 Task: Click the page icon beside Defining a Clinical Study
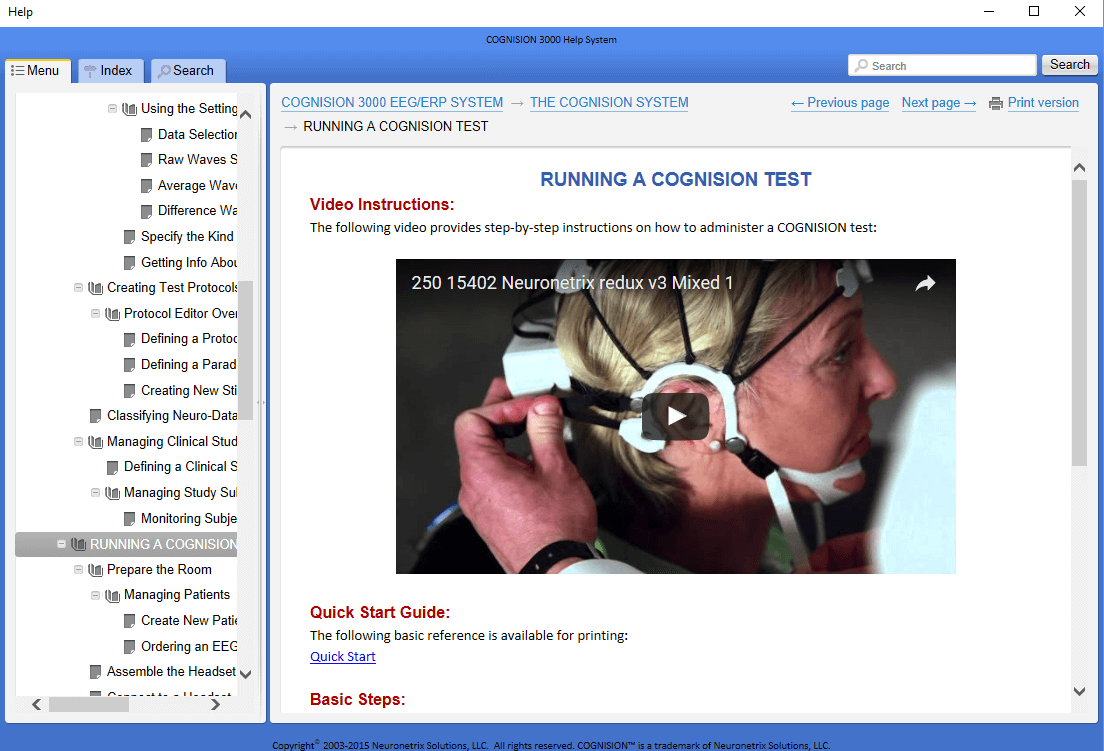click(113, 467)
